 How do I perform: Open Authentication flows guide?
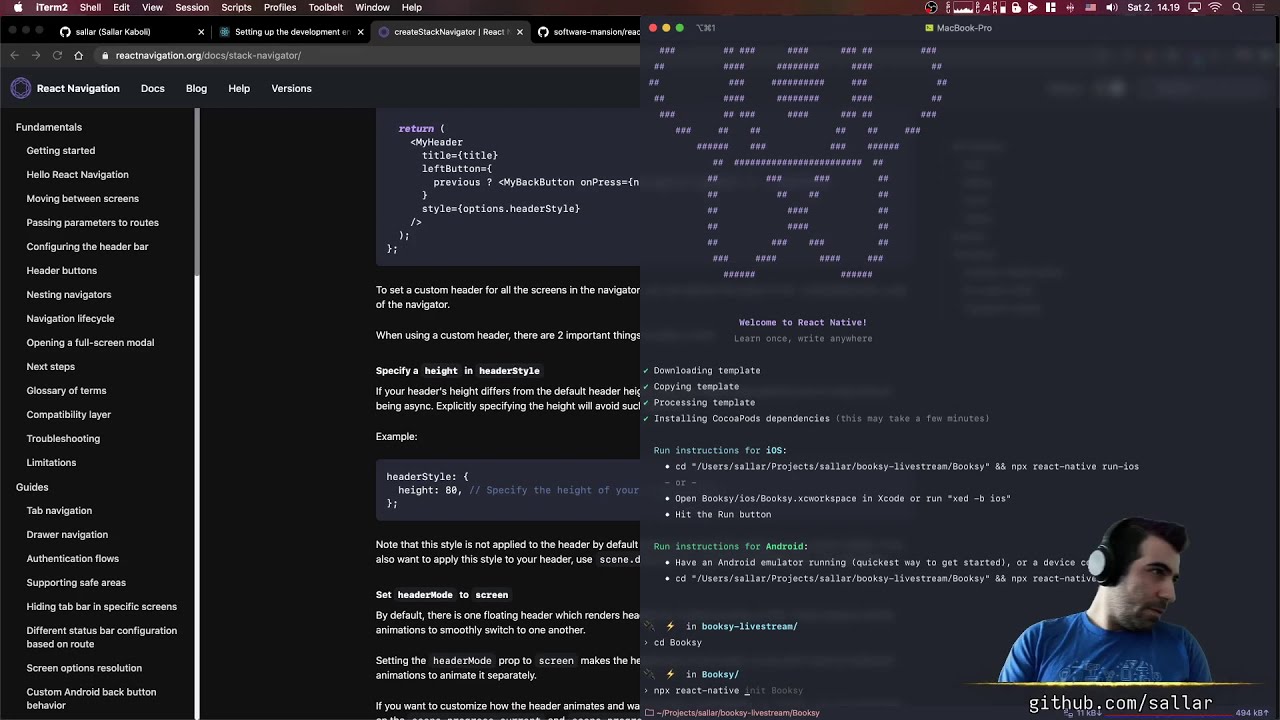[73, 558]
